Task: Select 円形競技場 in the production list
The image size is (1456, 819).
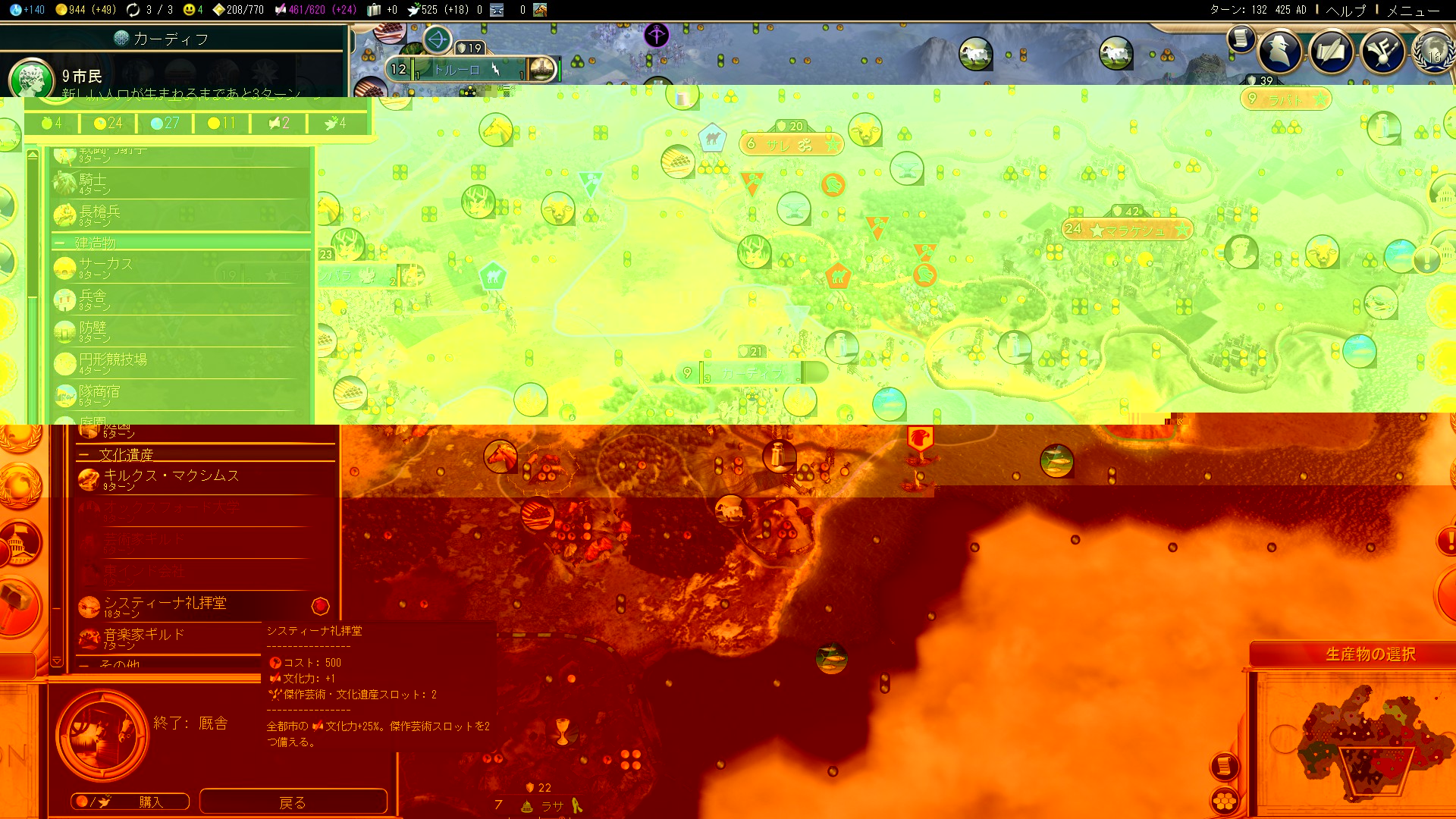Action: pos(182,363)
